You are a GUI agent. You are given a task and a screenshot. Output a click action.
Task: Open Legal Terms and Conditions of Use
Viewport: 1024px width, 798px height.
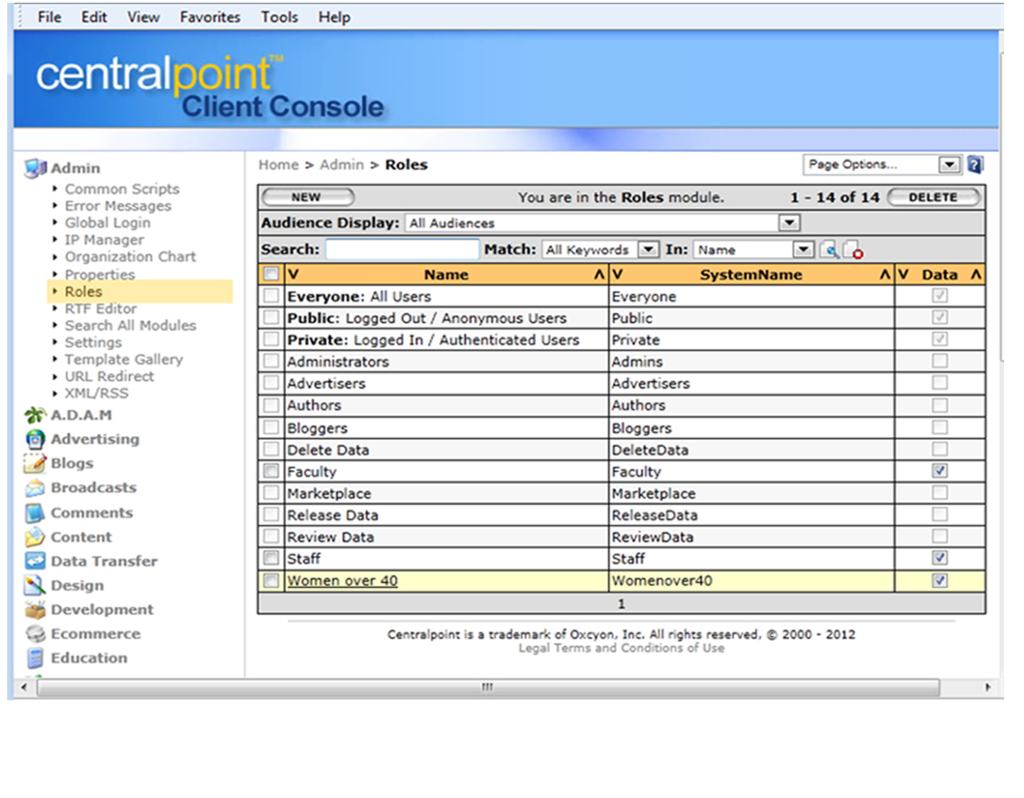click(622, 648)
